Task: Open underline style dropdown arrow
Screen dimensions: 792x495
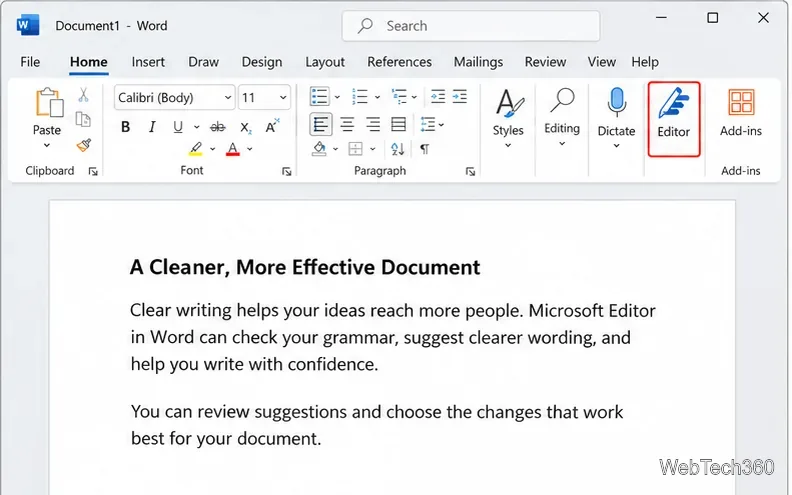Action: [196, 127]
